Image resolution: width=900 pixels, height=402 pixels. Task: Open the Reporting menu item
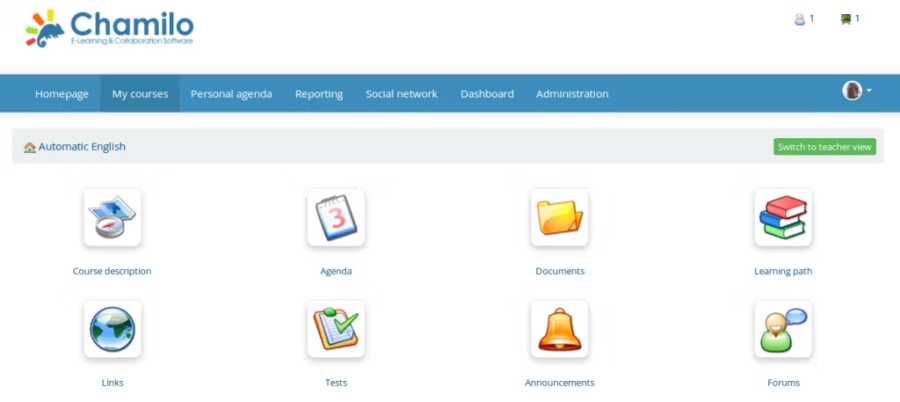319,94
